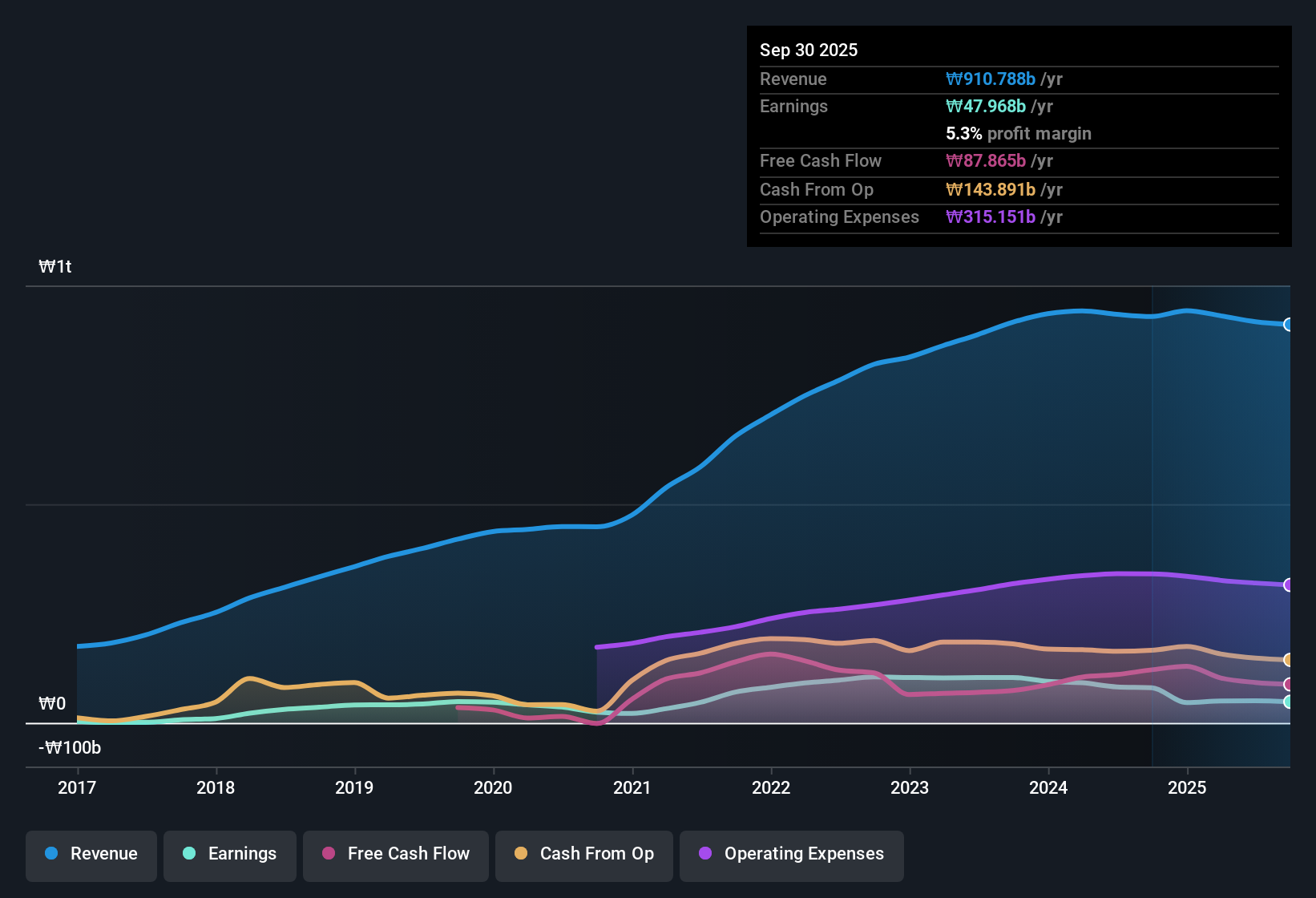The image size is (1316, 898).
Task: Select the Earnings endpoint marker on the chart
Action: (x=1289, y=702)
